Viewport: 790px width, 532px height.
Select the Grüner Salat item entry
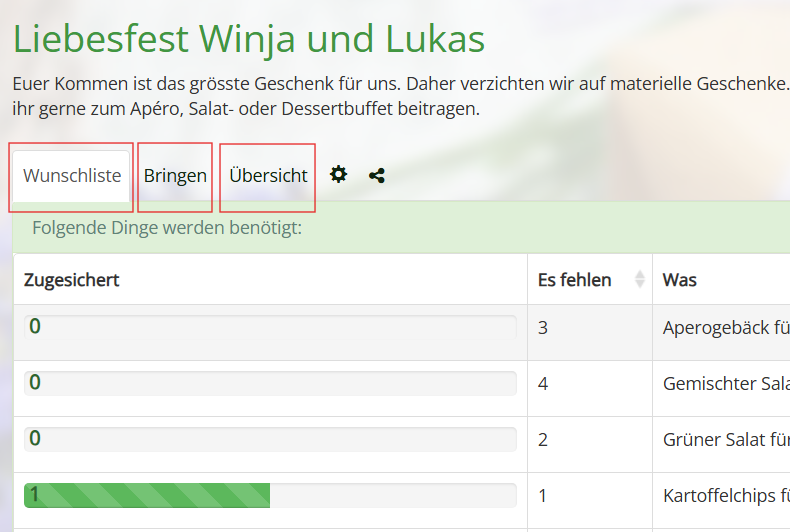coord(725,439)
